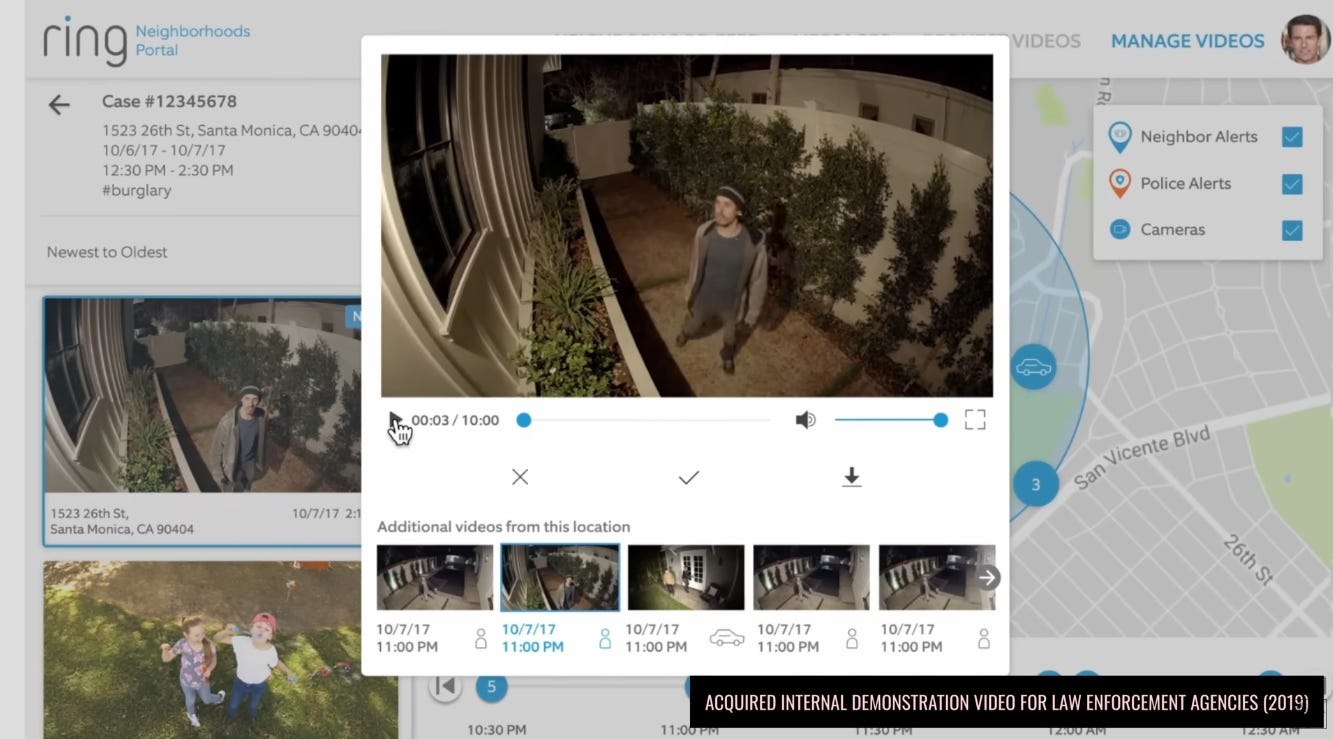Click the Ring Neighborhoods Portal logo
The height and width of the screenshot is (739, 1333).
146,40
